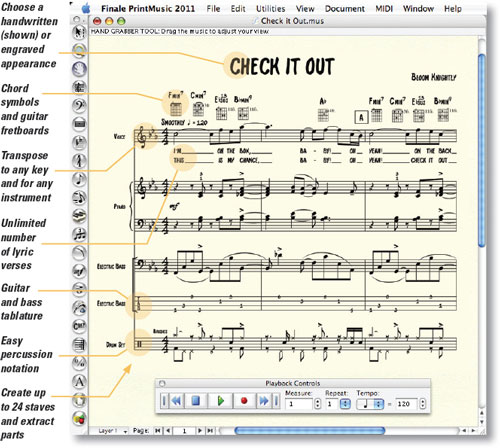Rewind playback to the beginning
The height and width of the screenshot is (448, 500).
tap(164, 400)
